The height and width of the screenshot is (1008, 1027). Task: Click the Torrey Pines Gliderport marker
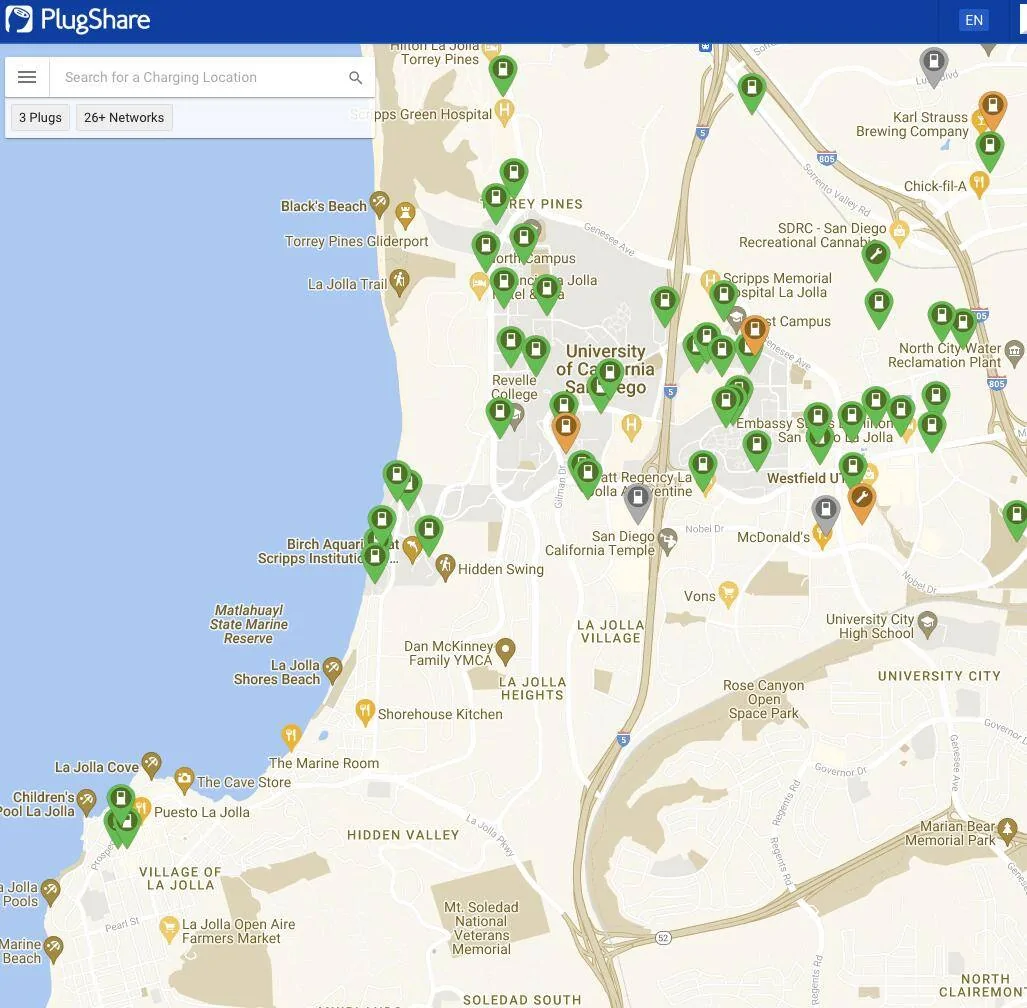[x=405, y=214]
